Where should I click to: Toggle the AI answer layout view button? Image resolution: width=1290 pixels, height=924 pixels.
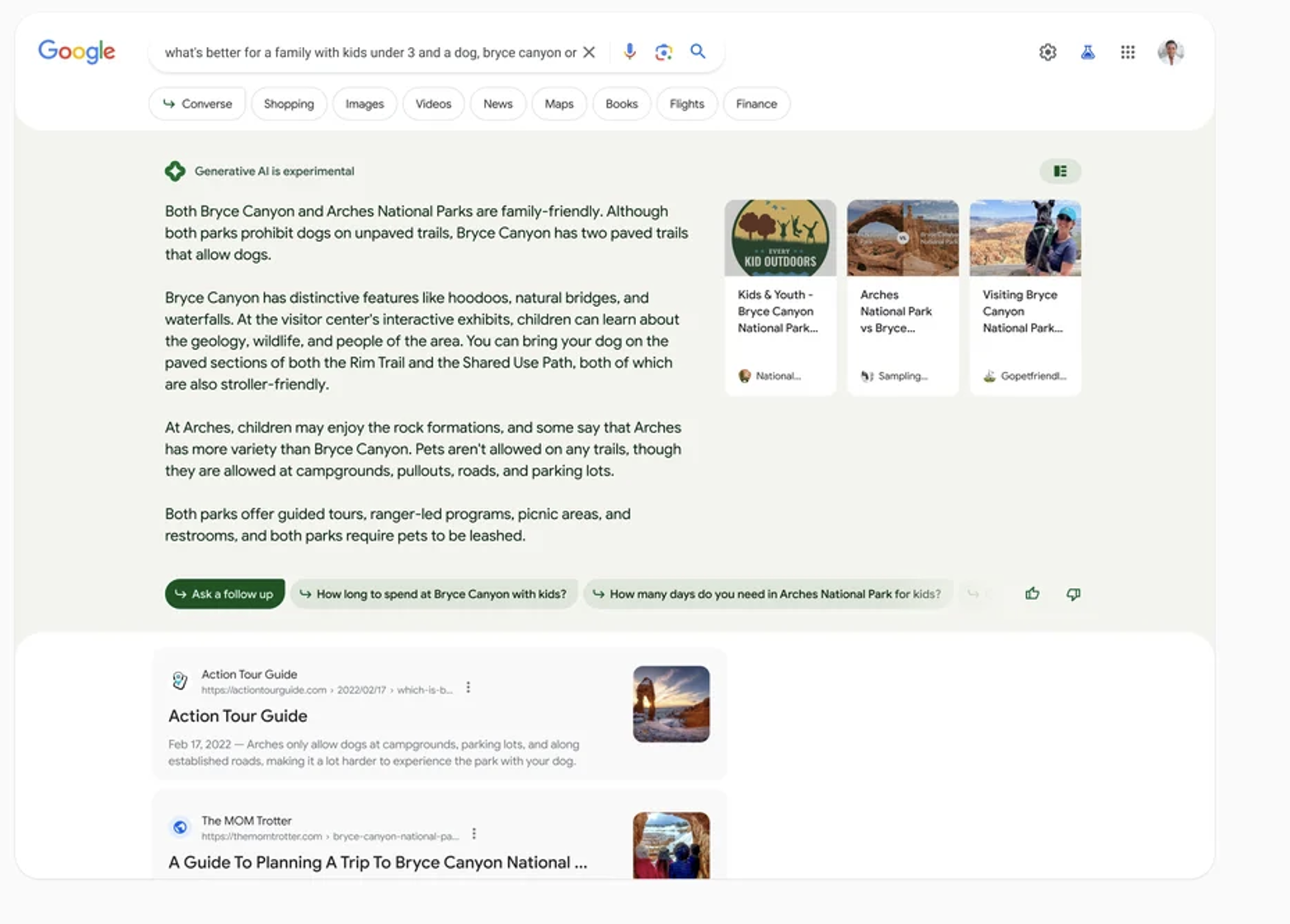tap(1060, 171)
